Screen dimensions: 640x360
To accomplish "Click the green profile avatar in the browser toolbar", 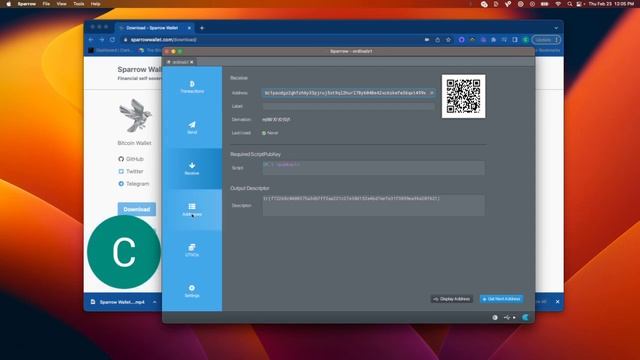I will (x=526, y=40).
